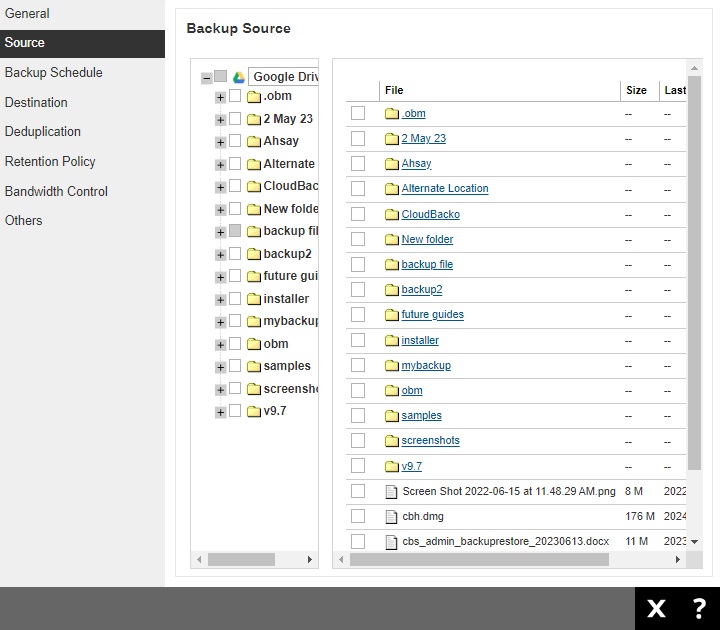720x630 pixels.
Task: Click the v9.7 folder icon in tree
Action: pos(253,411)
